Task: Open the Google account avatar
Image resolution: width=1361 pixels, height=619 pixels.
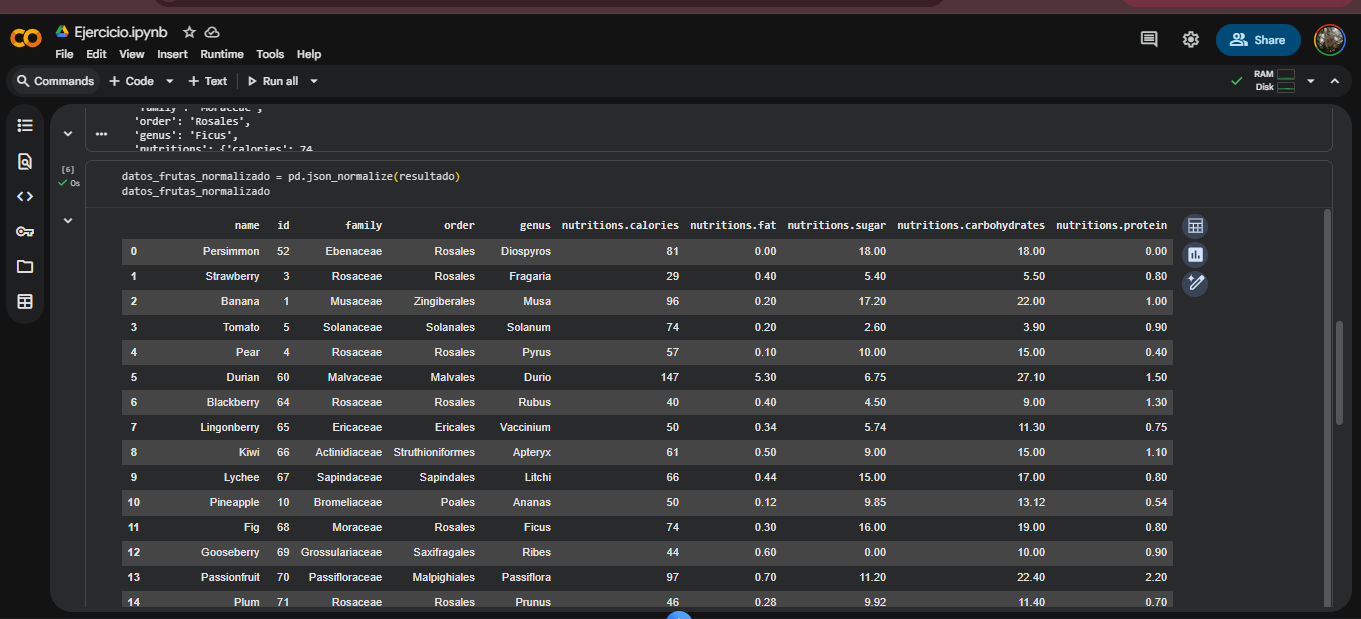Action: (x=1329, y=39)
